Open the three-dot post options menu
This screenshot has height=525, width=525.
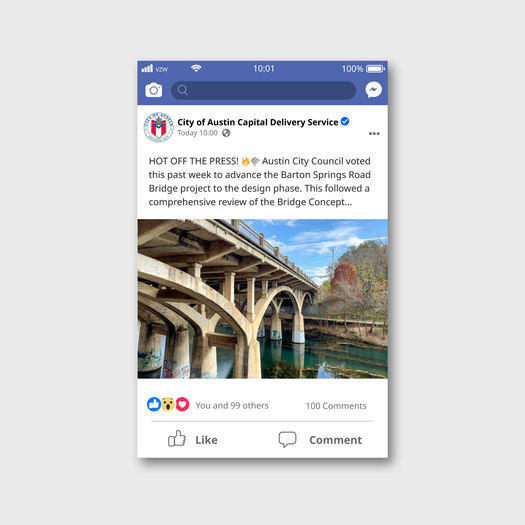click(374, 134)
